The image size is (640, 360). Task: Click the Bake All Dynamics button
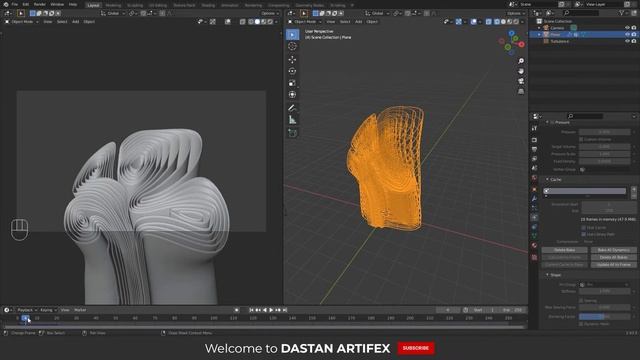613,250
